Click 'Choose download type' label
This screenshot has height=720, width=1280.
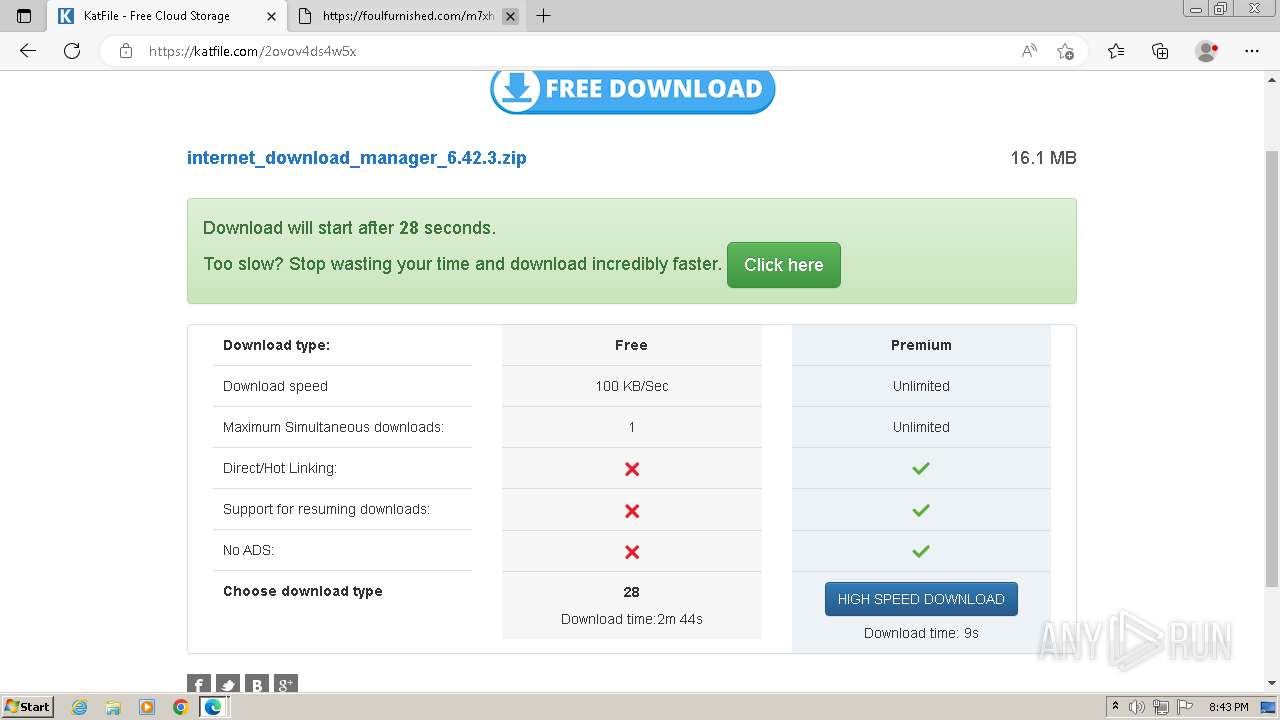[x=302, y=591]
